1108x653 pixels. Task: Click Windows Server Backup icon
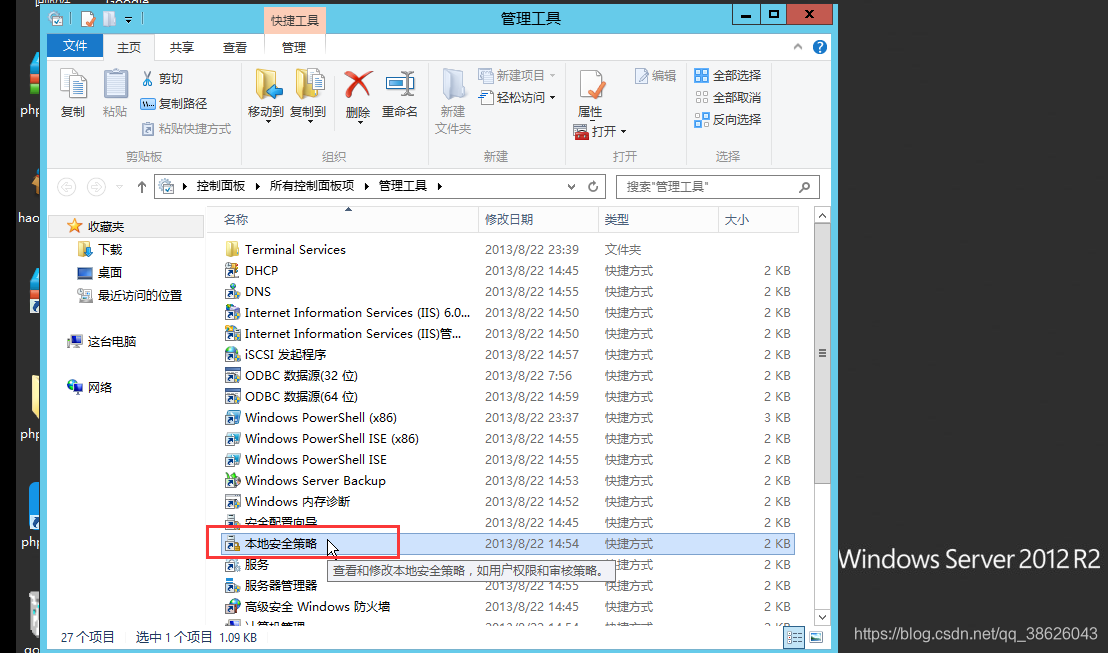[x=232, y=481]
